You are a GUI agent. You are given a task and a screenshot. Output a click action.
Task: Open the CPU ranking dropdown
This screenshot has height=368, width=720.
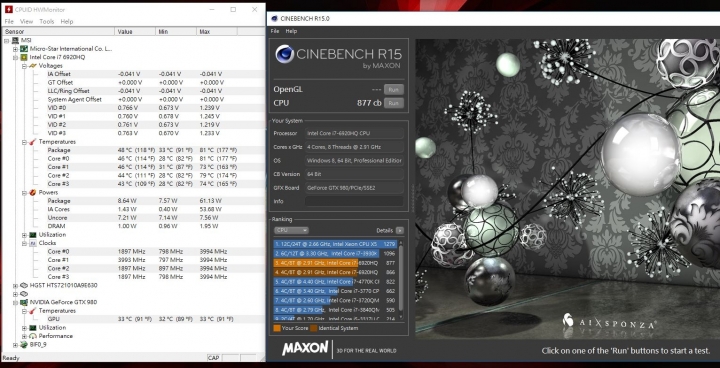pos(291,230)
